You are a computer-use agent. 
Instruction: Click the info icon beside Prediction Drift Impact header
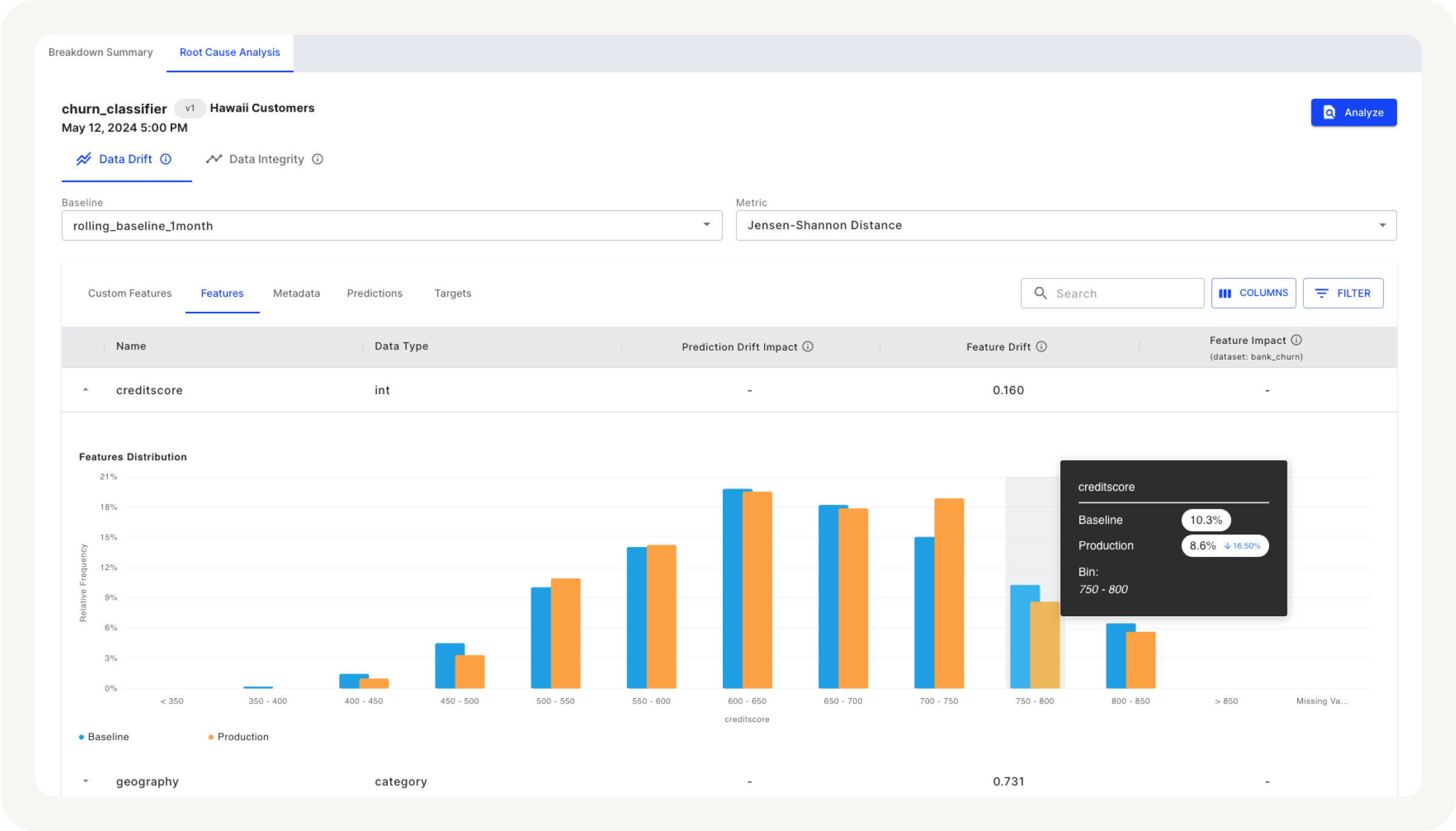click(808, 346)
